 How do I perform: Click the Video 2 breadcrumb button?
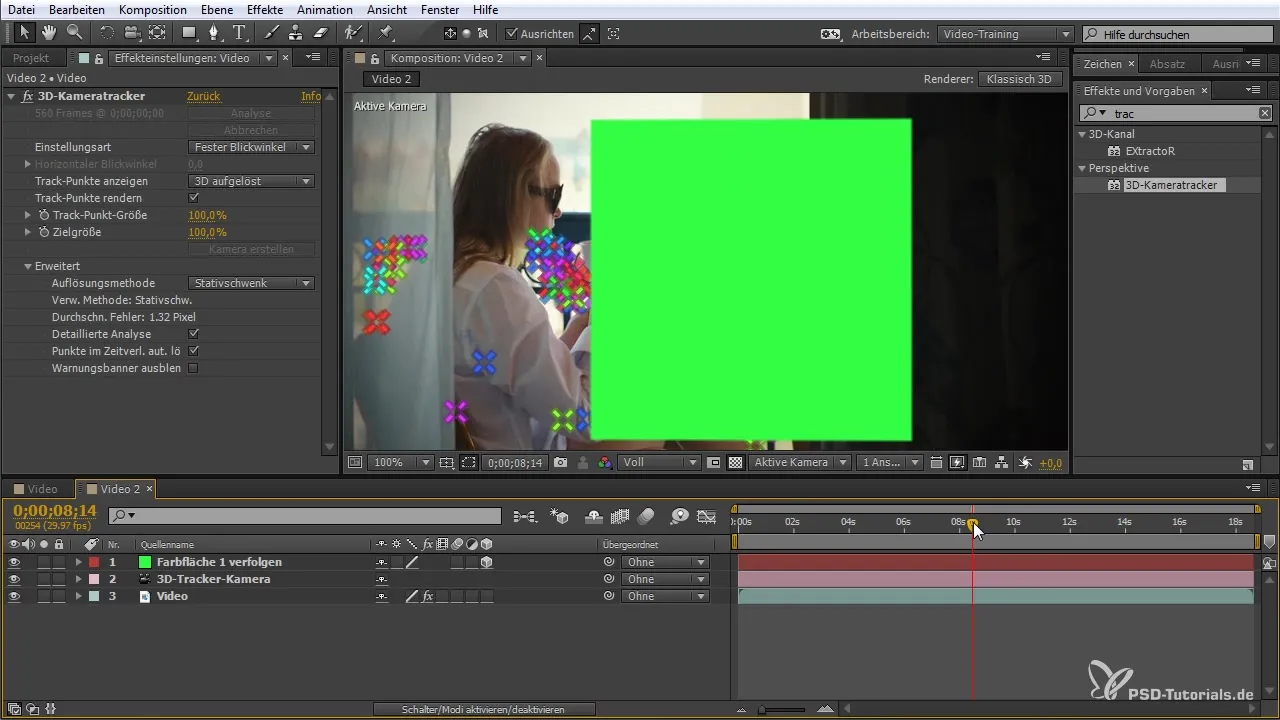click(x=391, y=79)
